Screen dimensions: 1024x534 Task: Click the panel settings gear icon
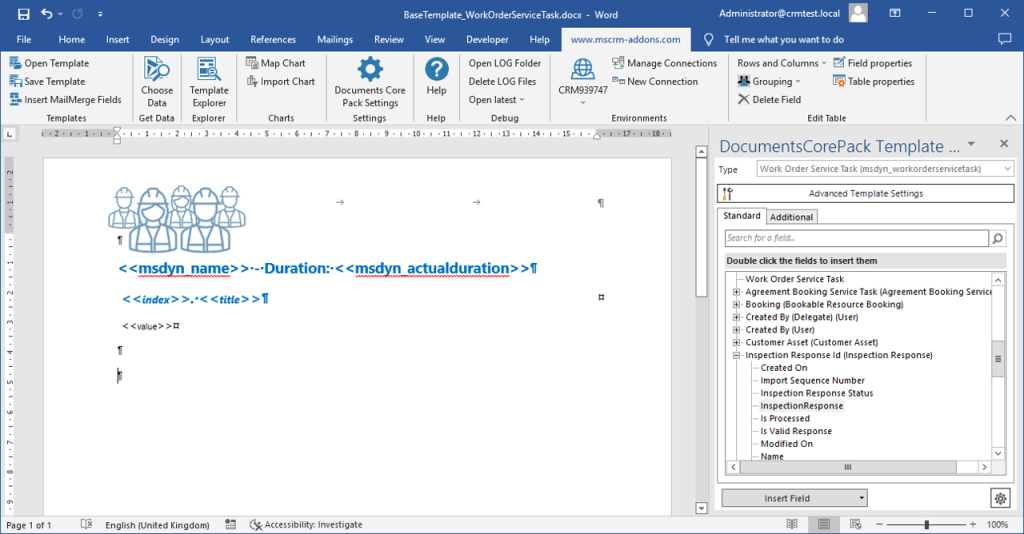(x=1000, y=499)
